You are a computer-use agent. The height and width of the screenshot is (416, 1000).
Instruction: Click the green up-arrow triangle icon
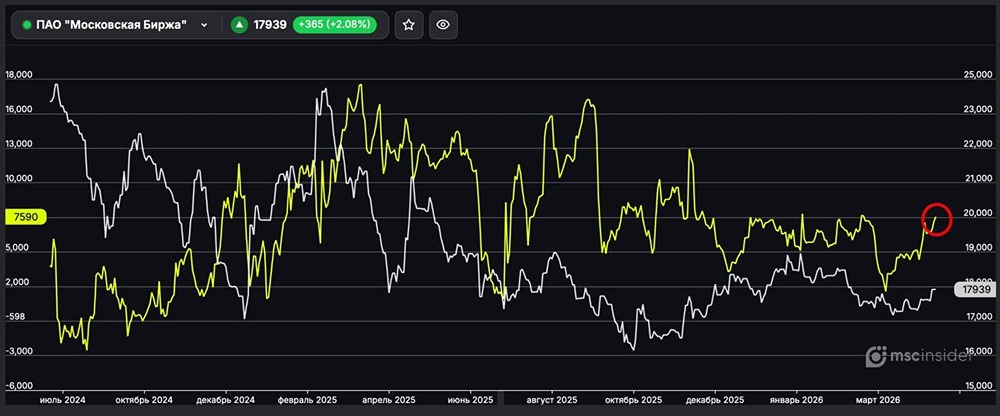pos(239,25)
